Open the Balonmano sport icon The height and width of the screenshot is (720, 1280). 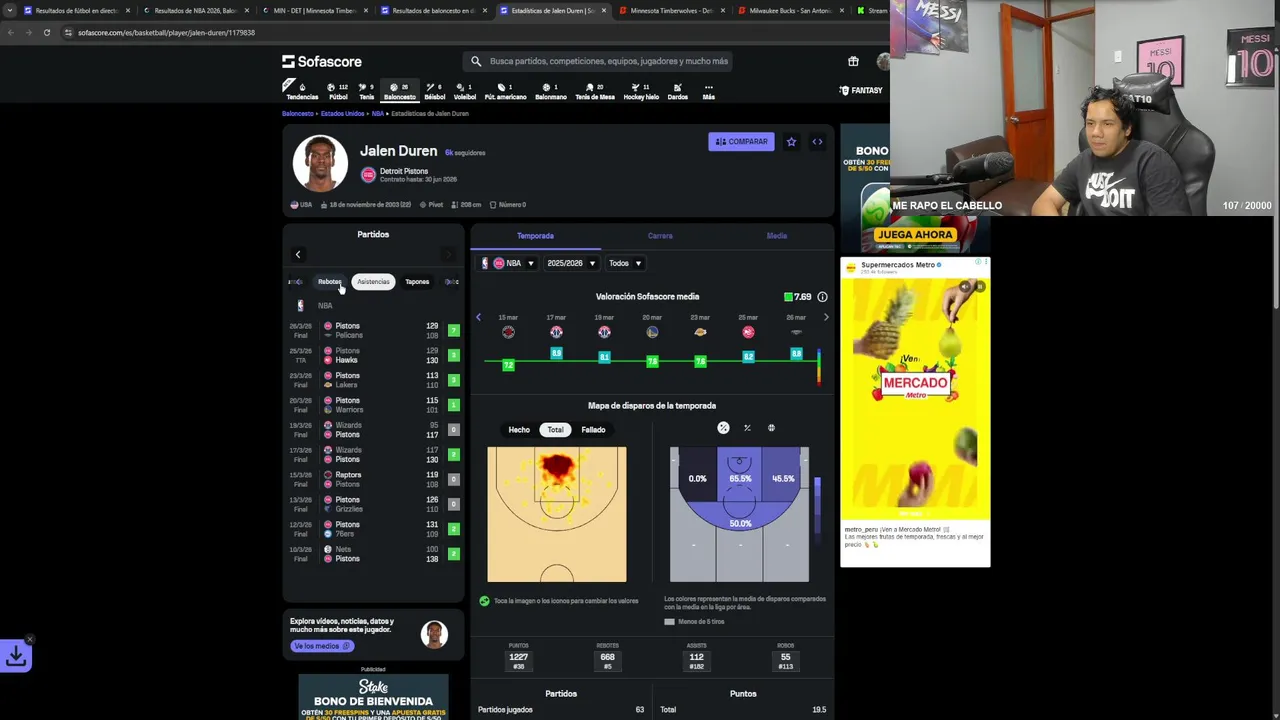click(550, 91)
